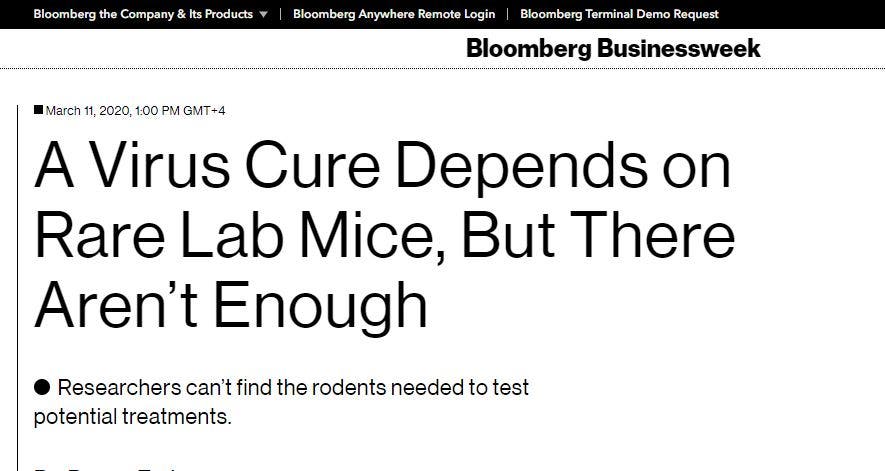This screenshot has width=885, height=471.
Task: Expand the Bloomberg Company & Products dropdown arrow
Action: 263,15
